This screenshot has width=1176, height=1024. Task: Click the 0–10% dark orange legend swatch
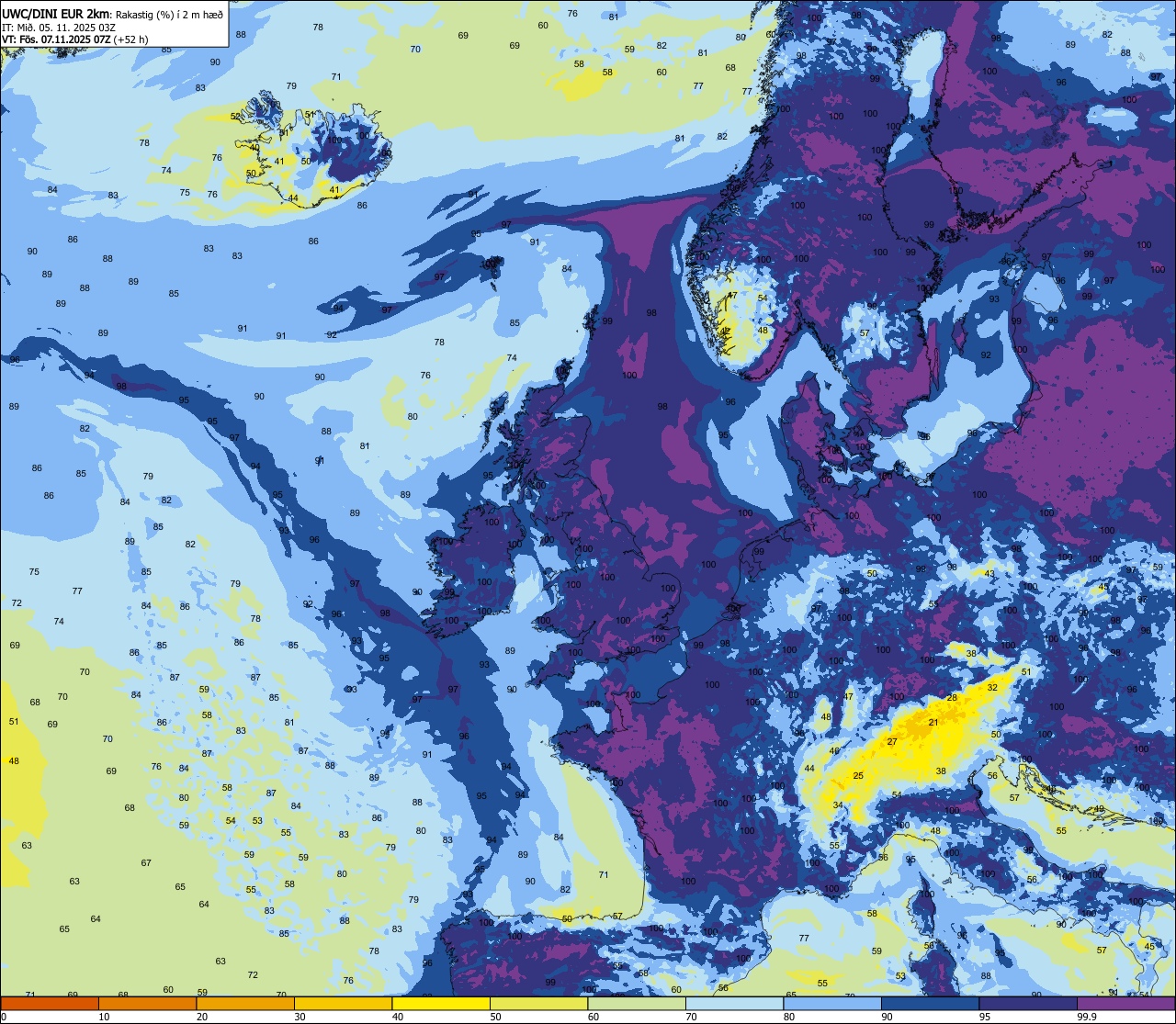pos(50,1003)
